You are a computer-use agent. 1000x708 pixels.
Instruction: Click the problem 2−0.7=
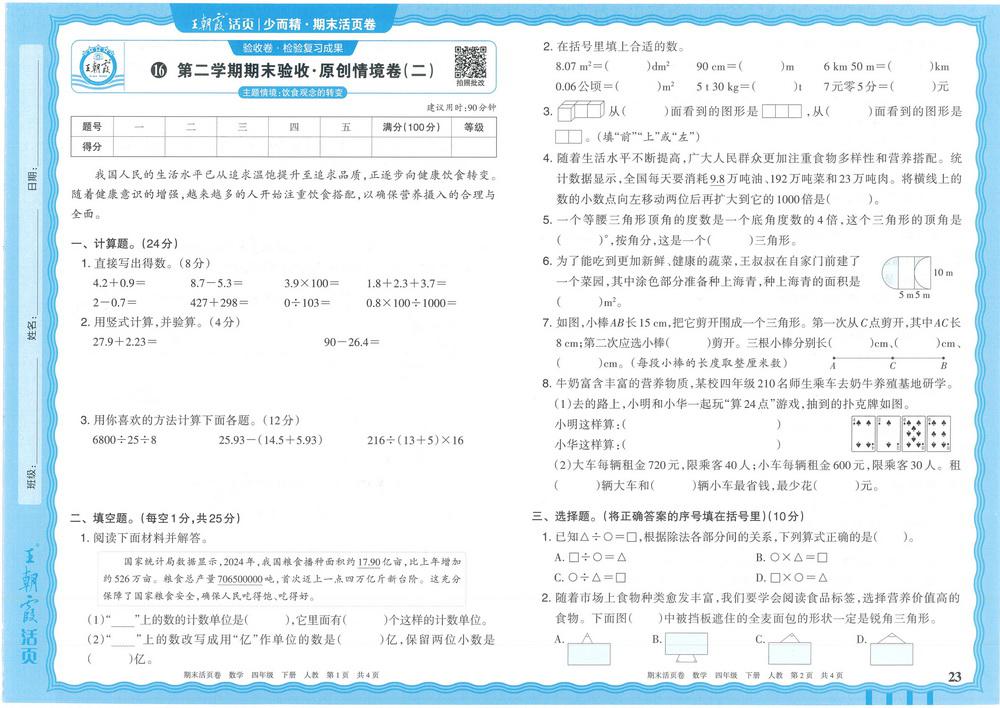[115, 303]
